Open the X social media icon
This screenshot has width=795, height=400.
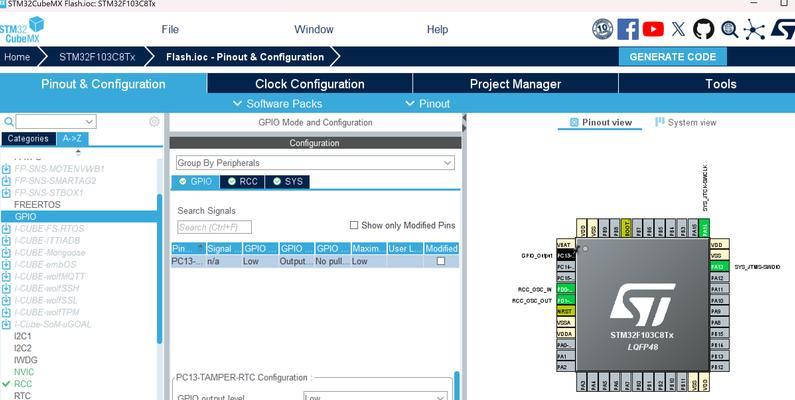(x=678, y=29)
